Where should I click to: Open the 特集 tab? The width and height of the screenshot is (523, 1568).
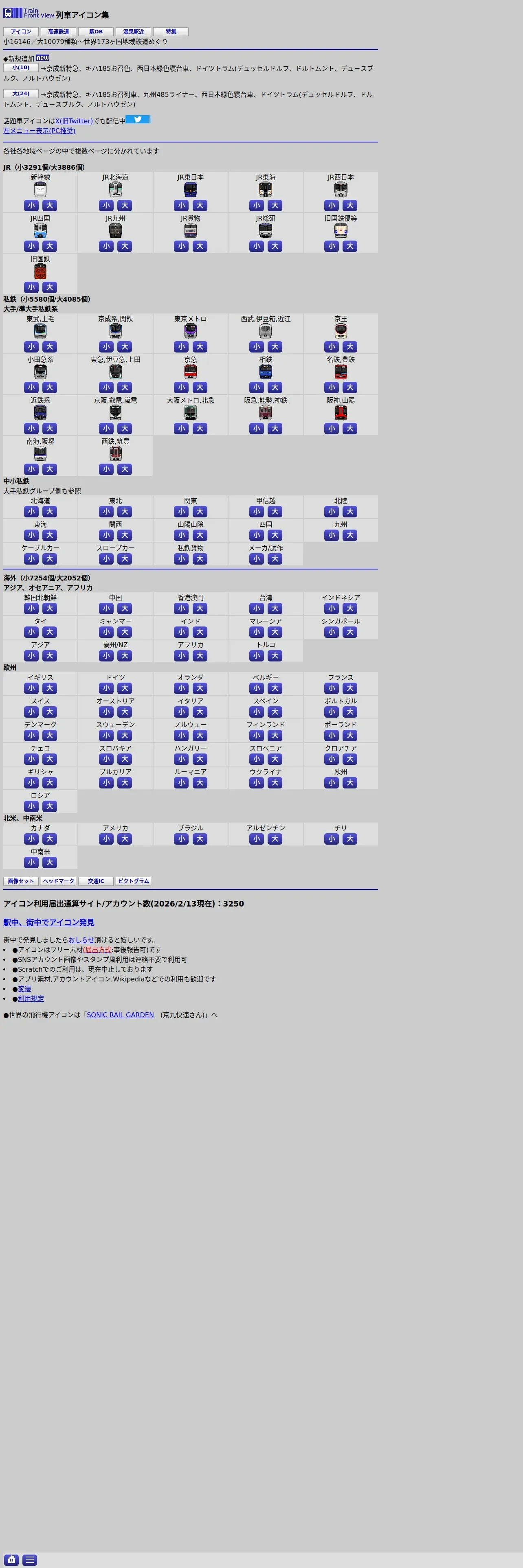click(x=171, y=32)
